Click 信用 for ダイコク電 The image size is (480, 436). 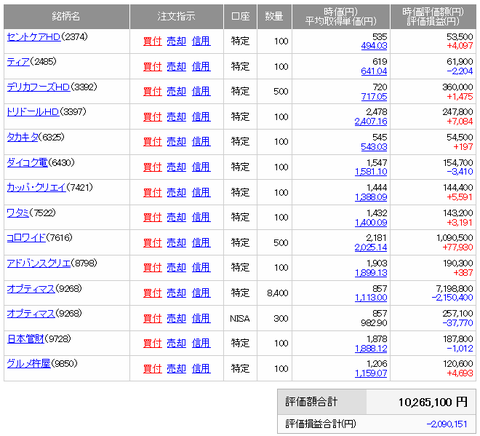pos(201,167)
